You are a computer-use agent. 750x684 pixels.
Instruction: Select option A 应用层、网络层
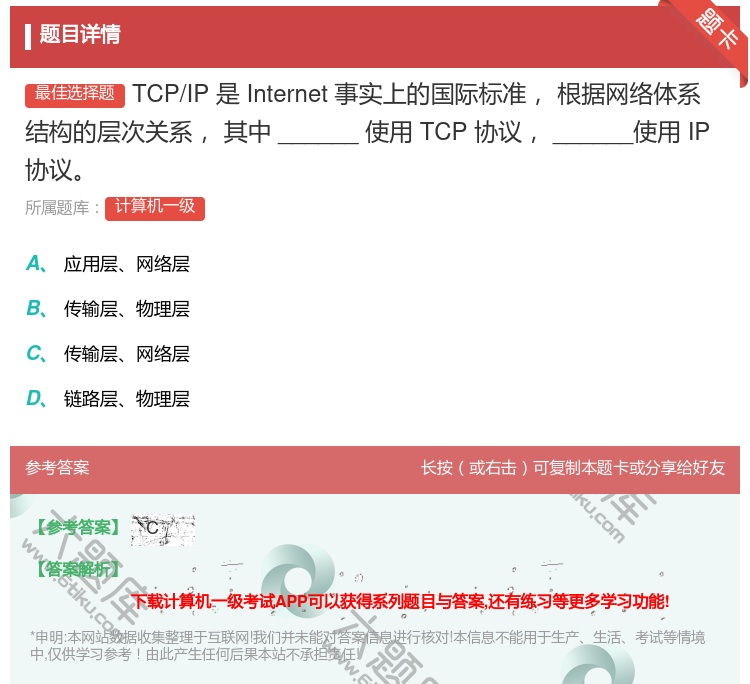(x=108, y=264)
